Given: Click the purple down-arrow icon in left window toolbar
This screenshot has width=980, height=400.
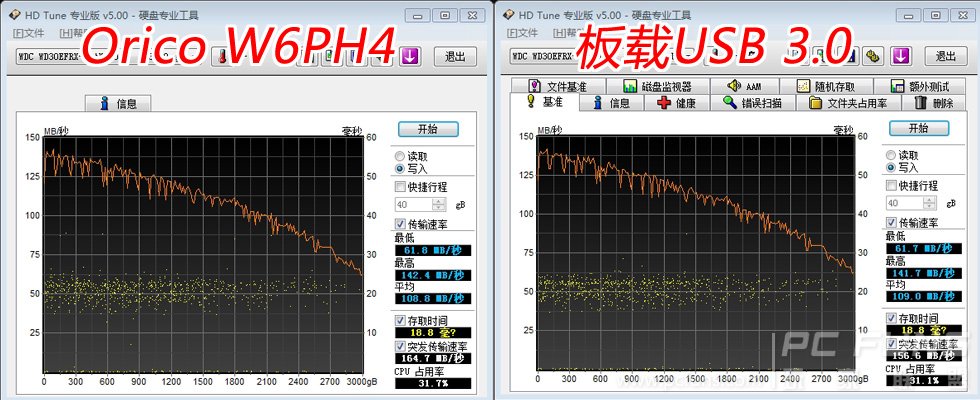Looking at the screenshot, I should click(410, 56).
